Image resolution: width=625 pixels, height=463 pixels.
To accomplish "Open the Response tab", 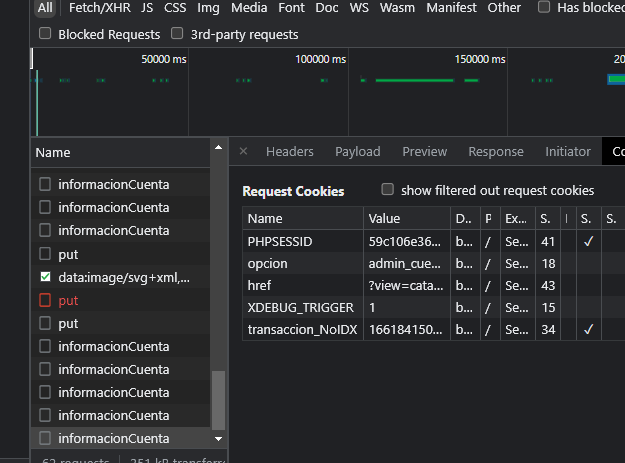I will [496, 152].
